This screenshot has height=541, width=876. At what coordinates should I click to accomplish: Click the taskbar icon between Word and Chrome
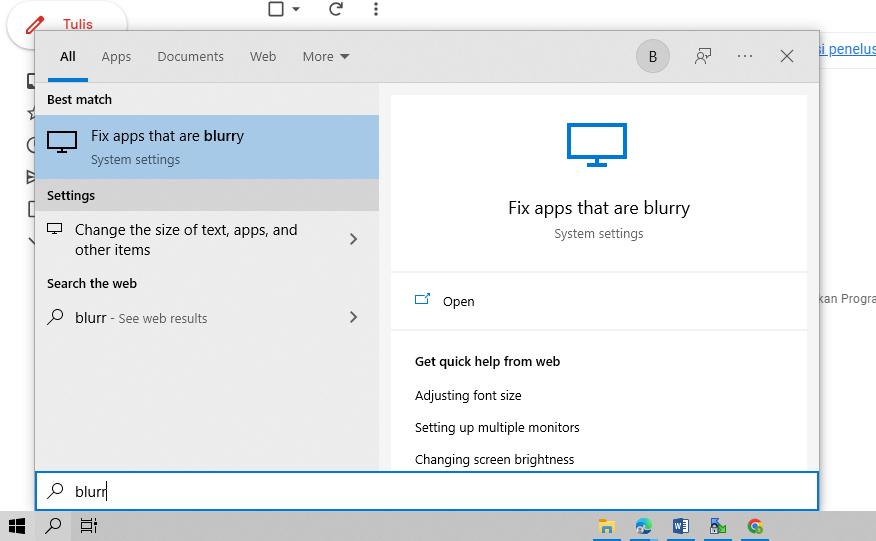coord(718,526)
